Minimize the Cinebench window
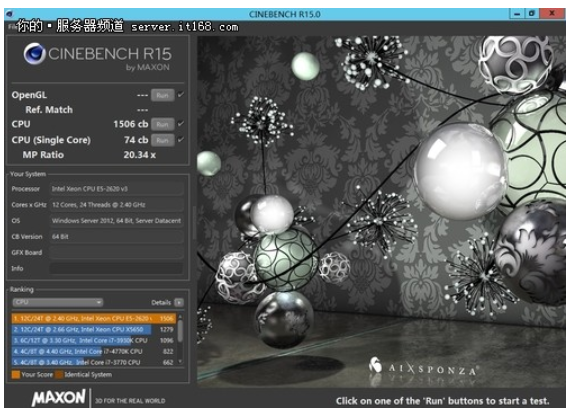Image resolution: width=573 pixels, height=413 pixels. 517,14
